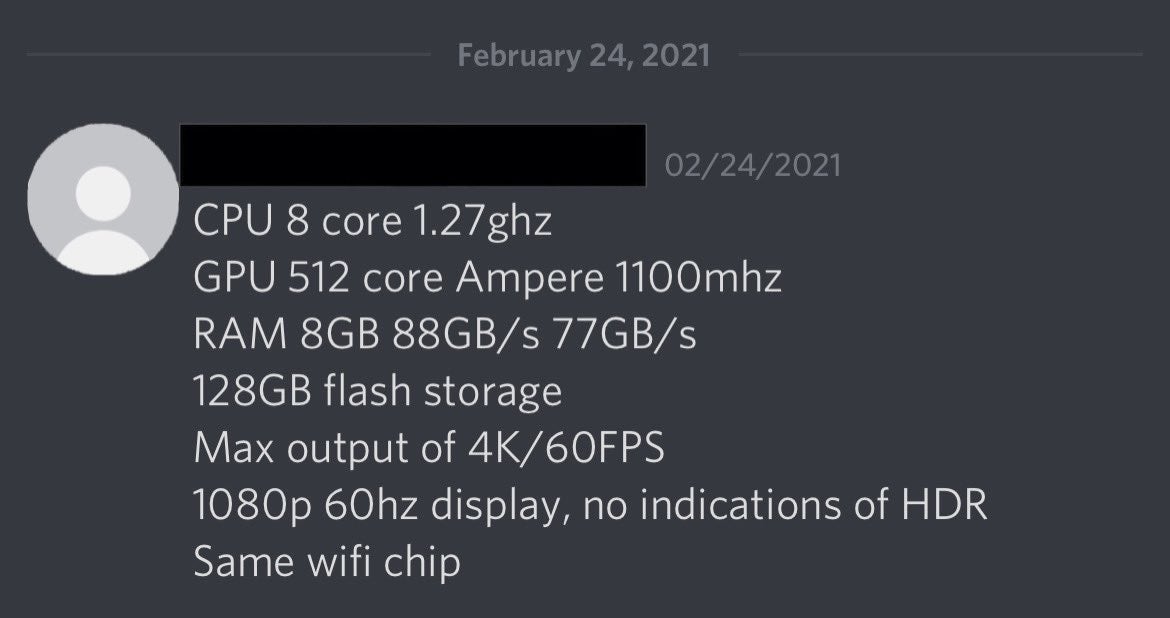Select the 1080p 60hz display line
1170x618 pixels.
click(590, 505)
